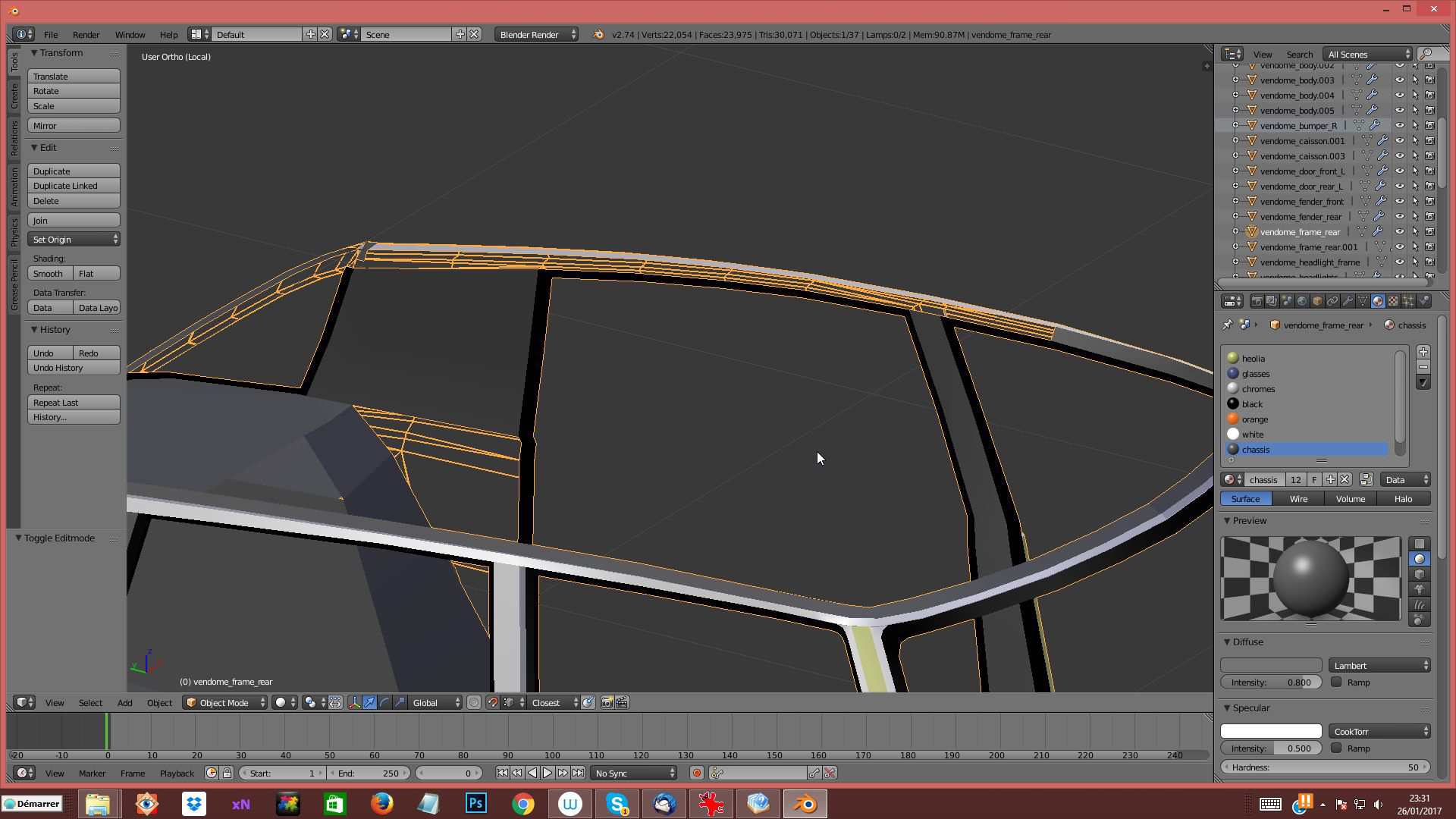Open the Object properties cube icon

coord(1317,301)
